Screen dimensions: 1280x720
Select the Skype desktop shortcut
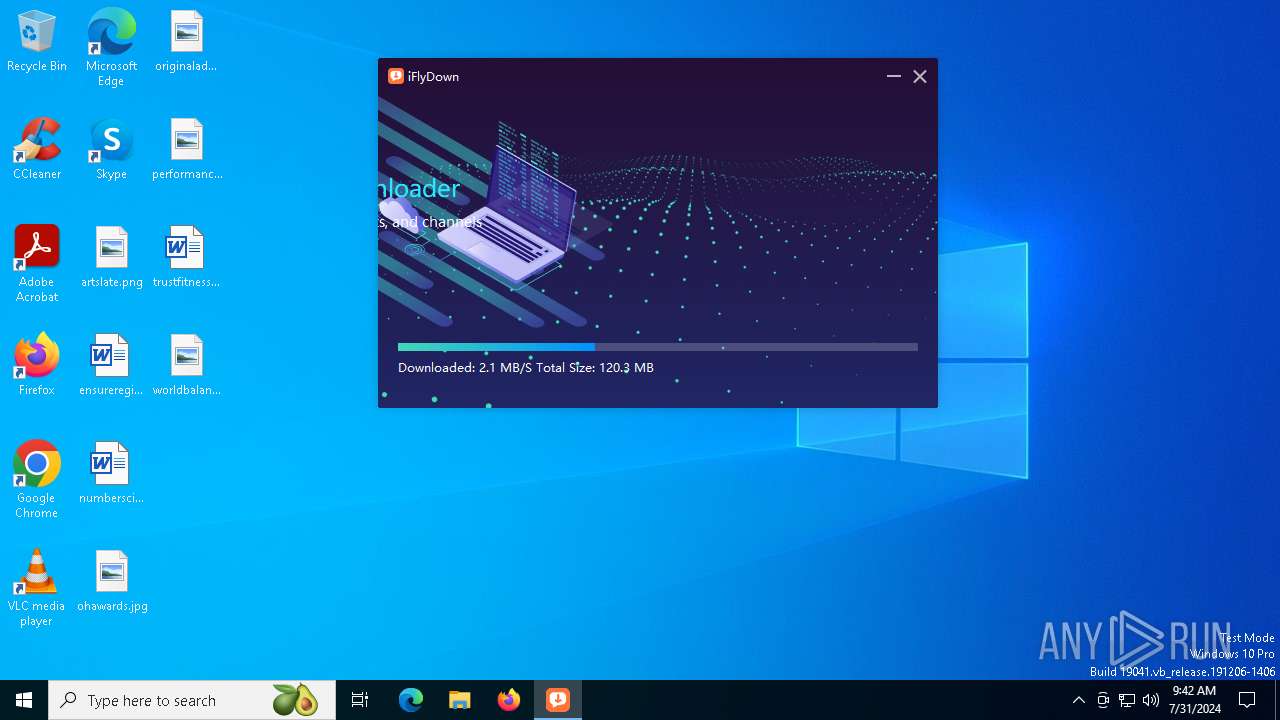pos(111,150)
